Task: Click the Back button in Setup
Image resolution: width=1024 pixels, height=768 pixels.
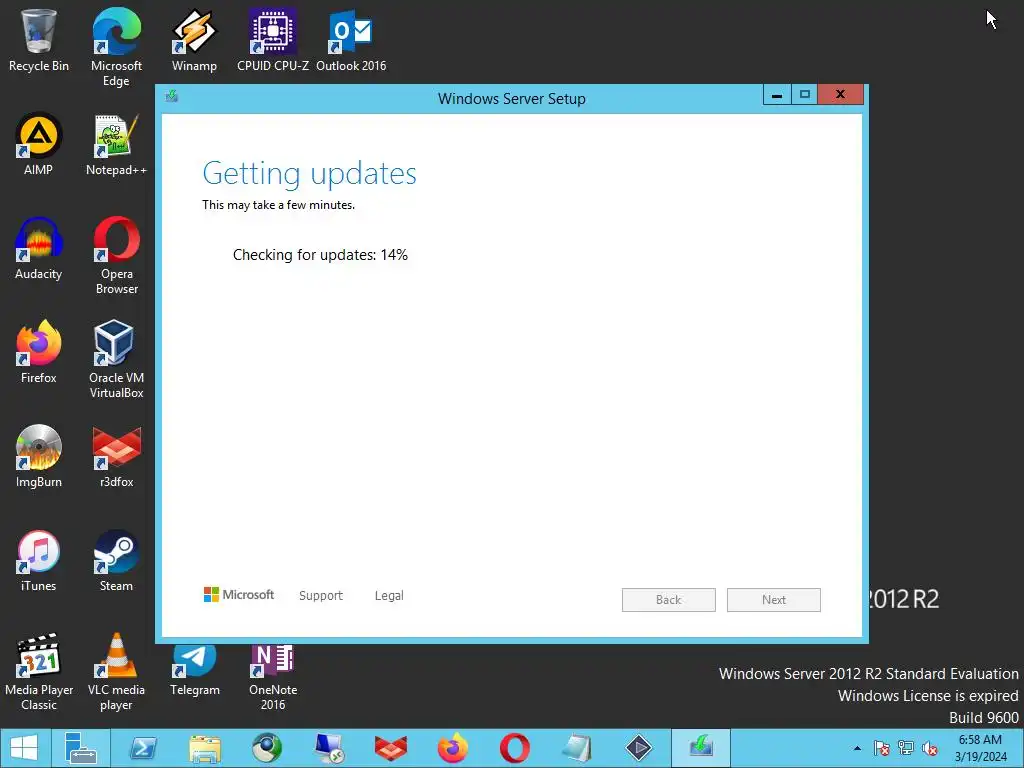Action: (668, 600)
